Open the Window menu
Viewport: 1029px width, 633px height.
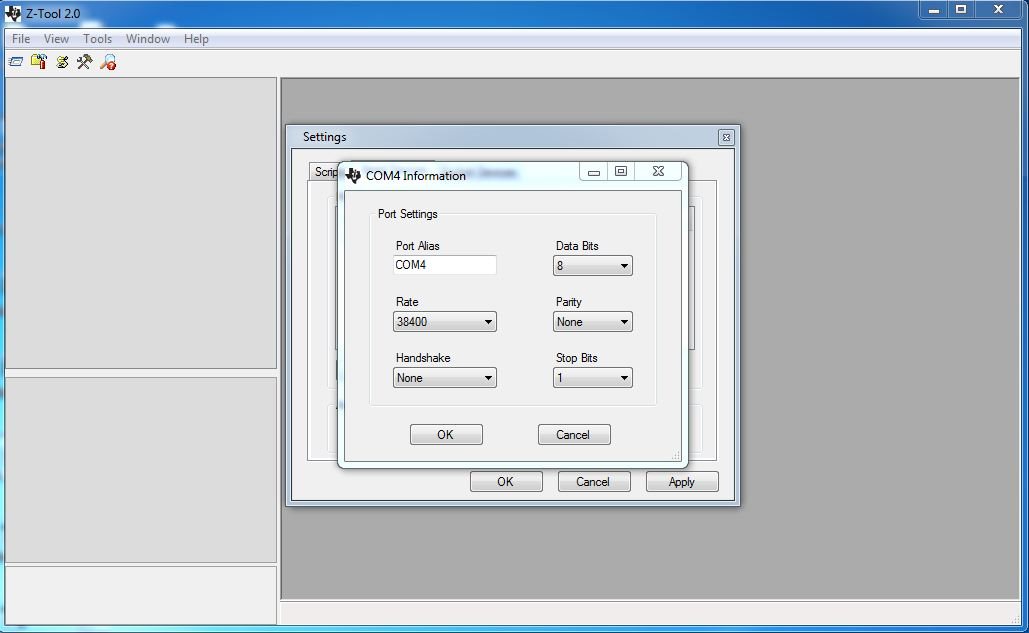148,39
